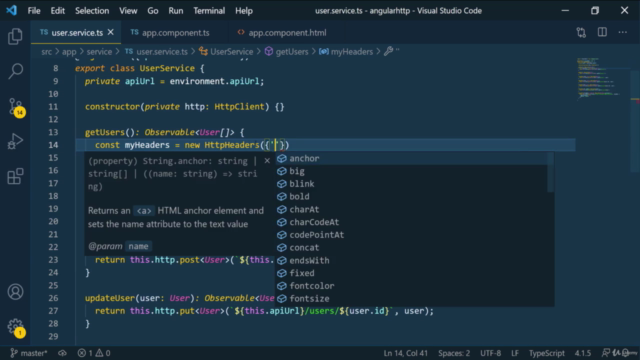Viewport: 640px width, 360px height.
Task: Open editor More Actions ellipsis
Action: pos(622,32)
